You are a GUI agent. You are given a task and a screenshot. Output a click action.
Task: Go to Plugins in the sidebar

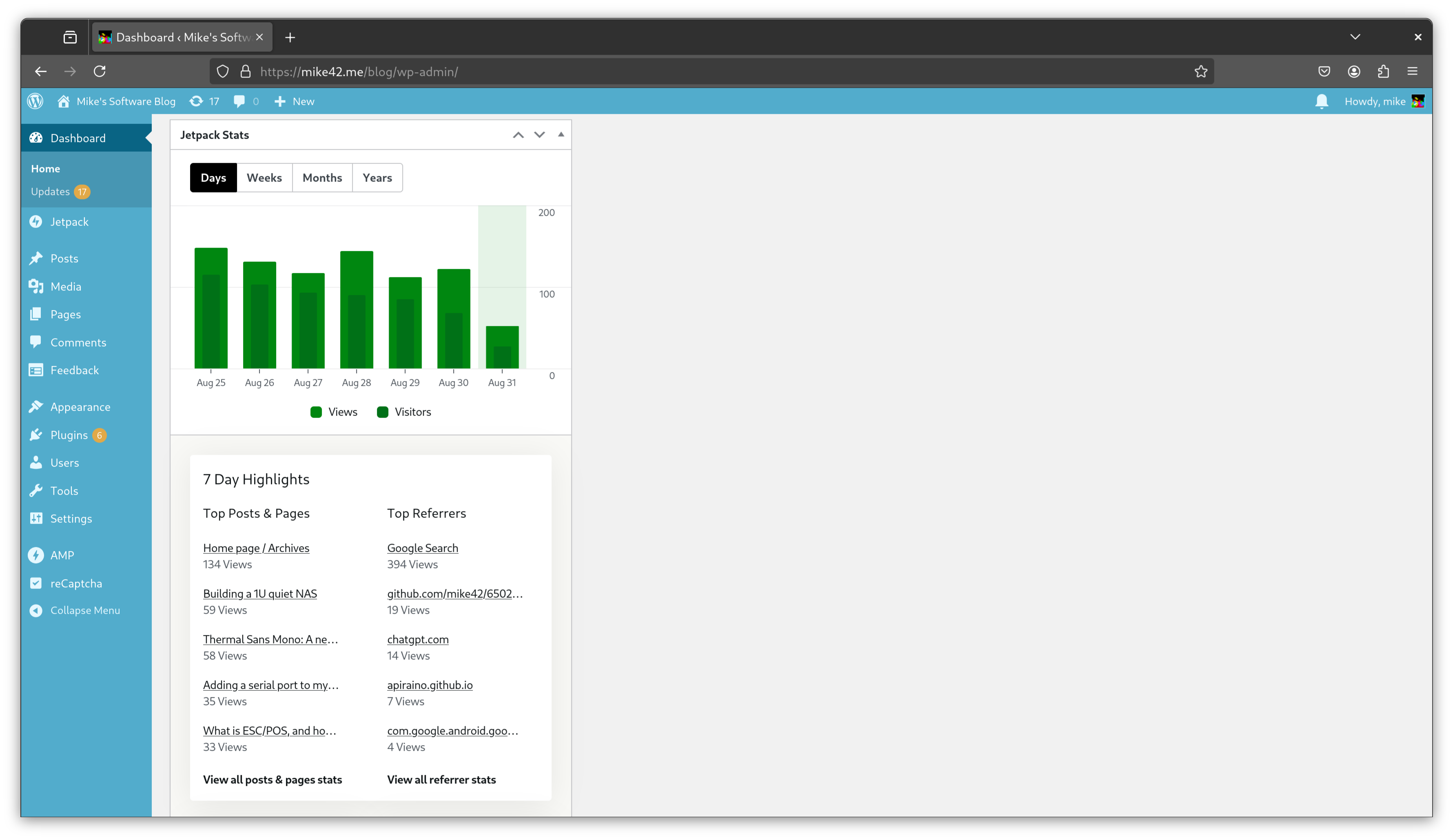coord(69,435)
